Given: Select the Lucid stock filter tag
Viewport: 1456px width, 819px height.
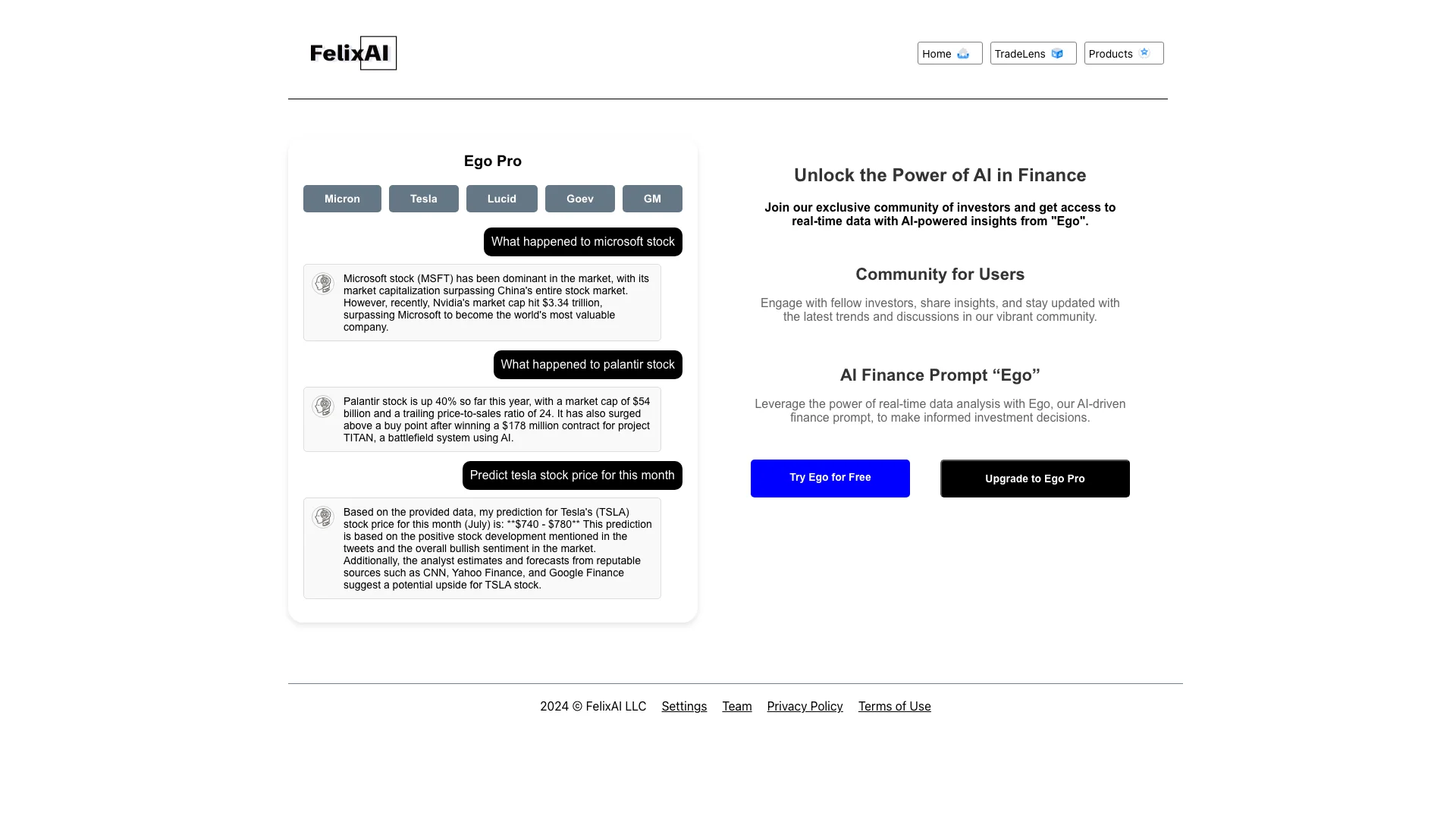Looking at the screenshot, I should [x=502, y=198].
